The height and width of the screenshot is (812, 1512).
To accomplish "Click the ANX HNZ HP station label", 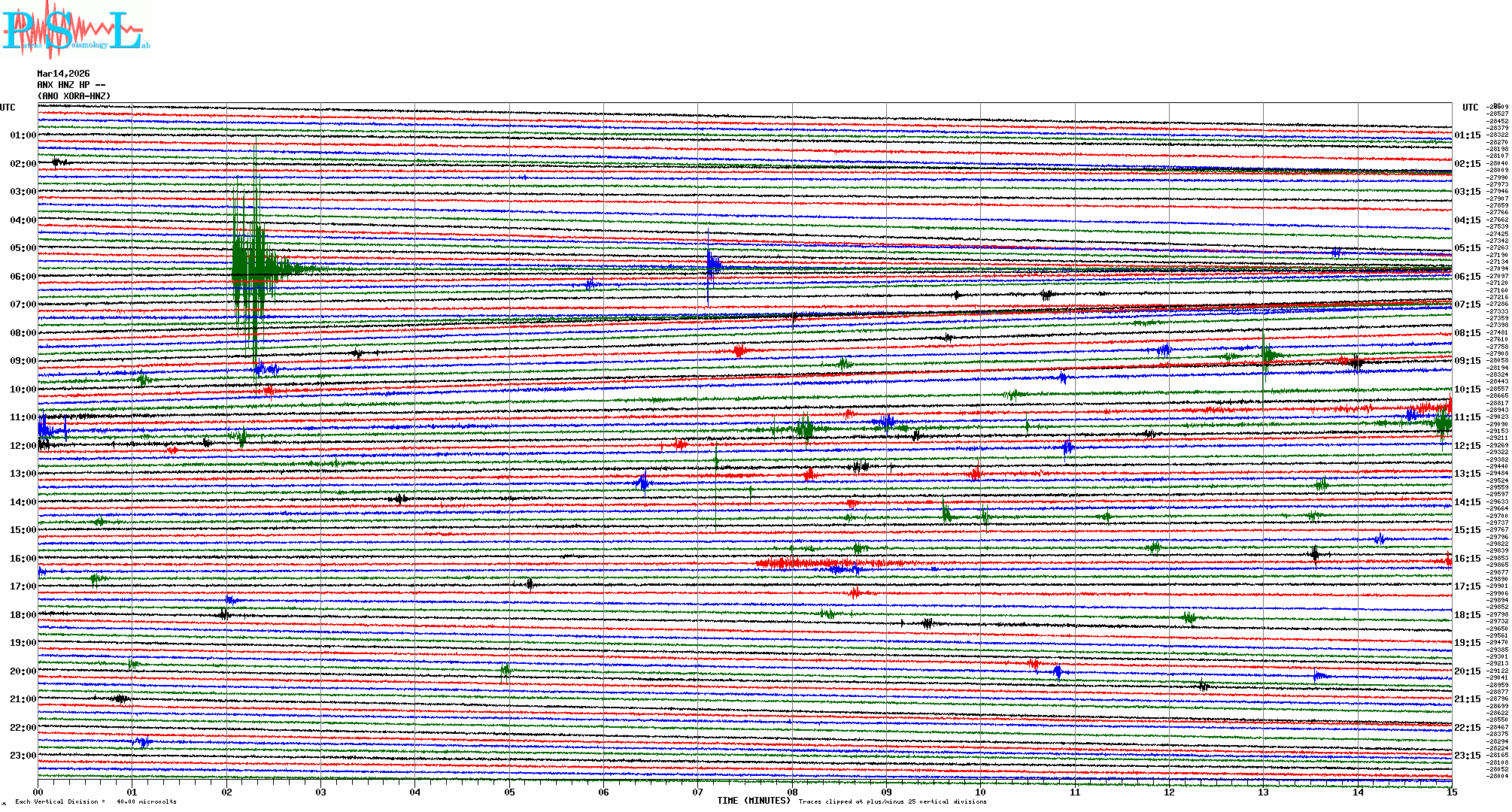I will coord(71,85).
